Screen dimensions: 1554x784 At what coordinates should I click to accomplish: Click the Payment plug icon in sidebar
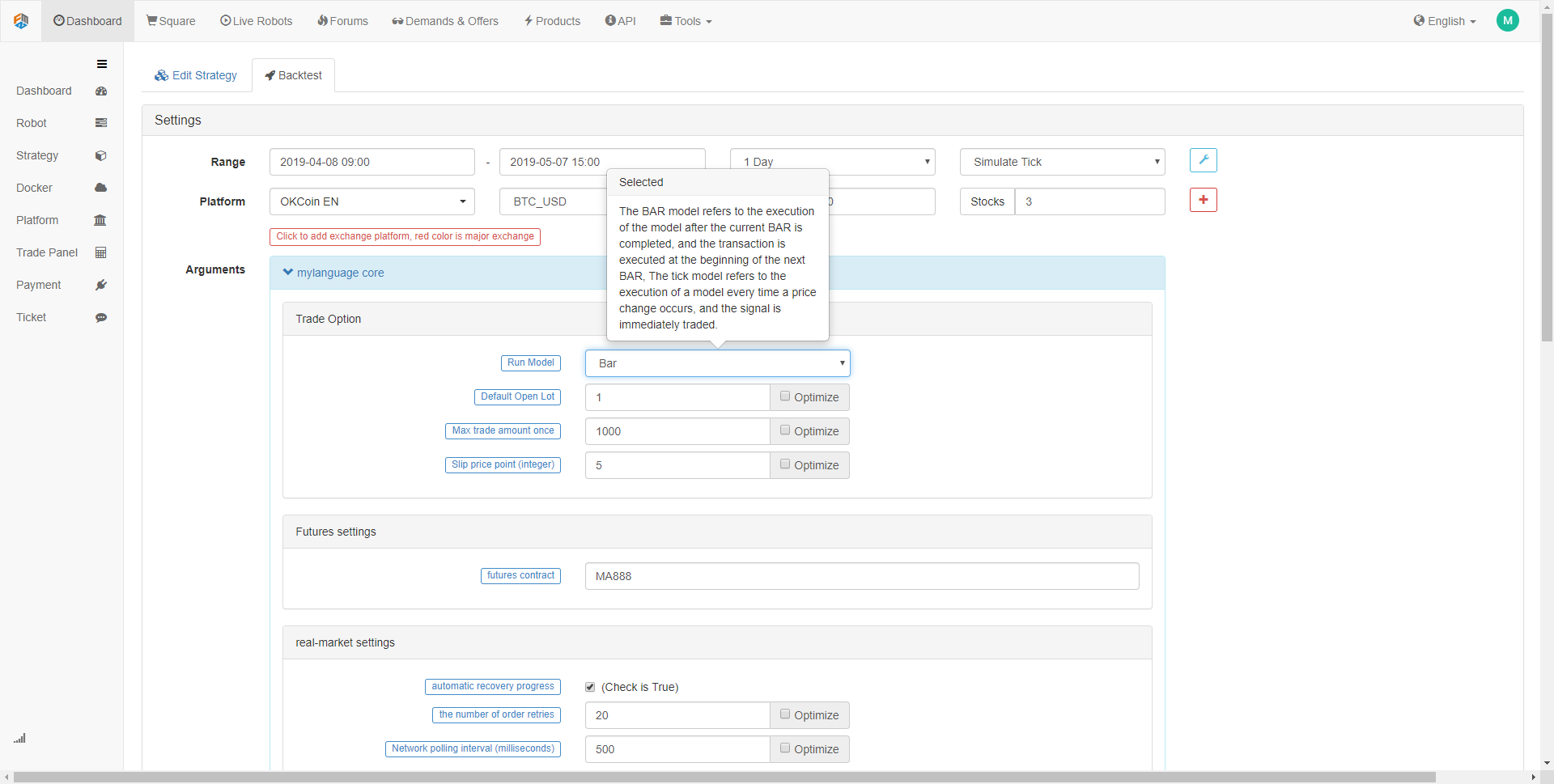(x=101, y=285)
